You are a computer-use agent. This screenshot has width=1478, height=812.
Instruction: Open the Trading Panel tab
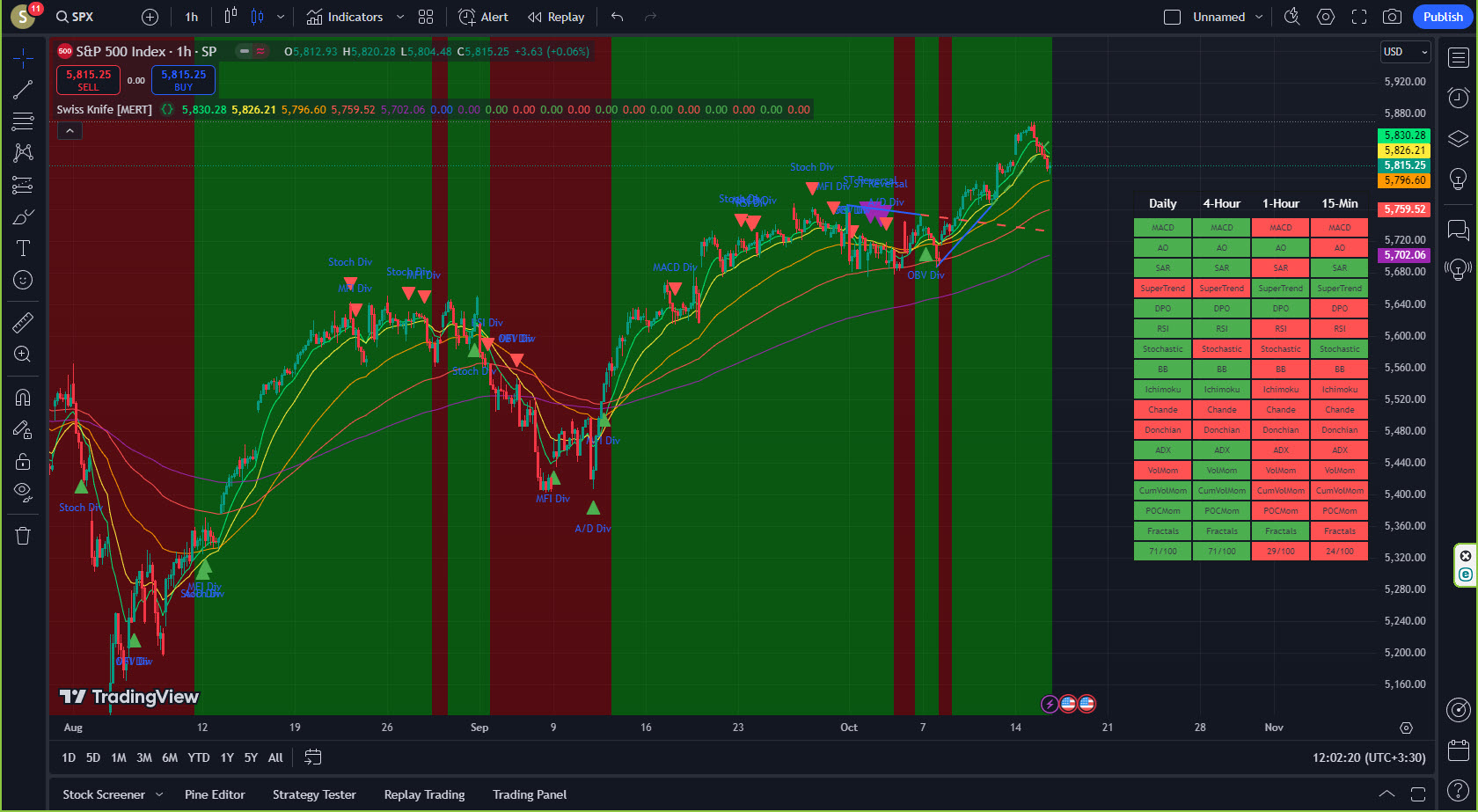[530, 794]
